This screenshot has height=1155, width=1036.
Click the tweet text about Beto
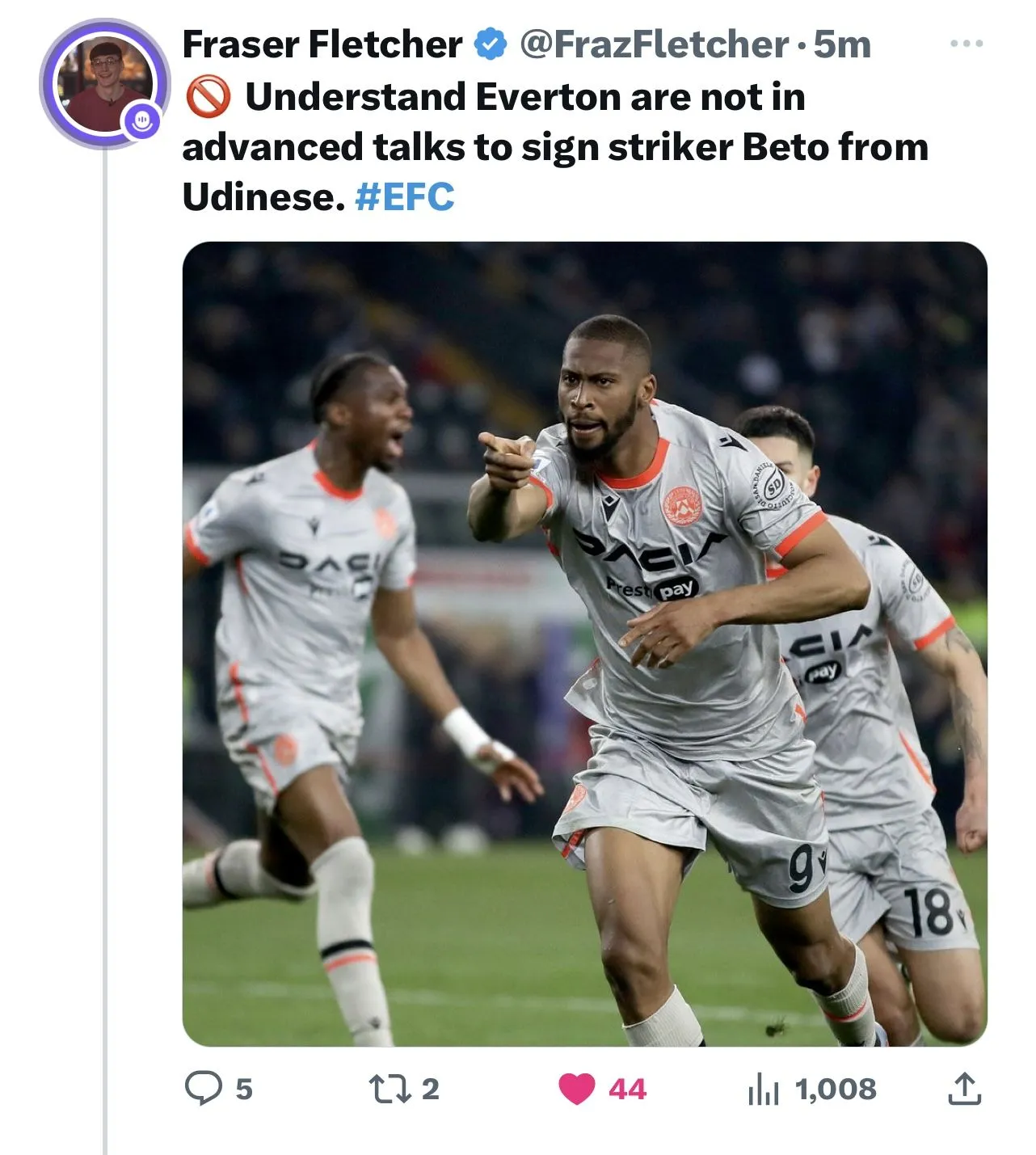pos(554,147)
